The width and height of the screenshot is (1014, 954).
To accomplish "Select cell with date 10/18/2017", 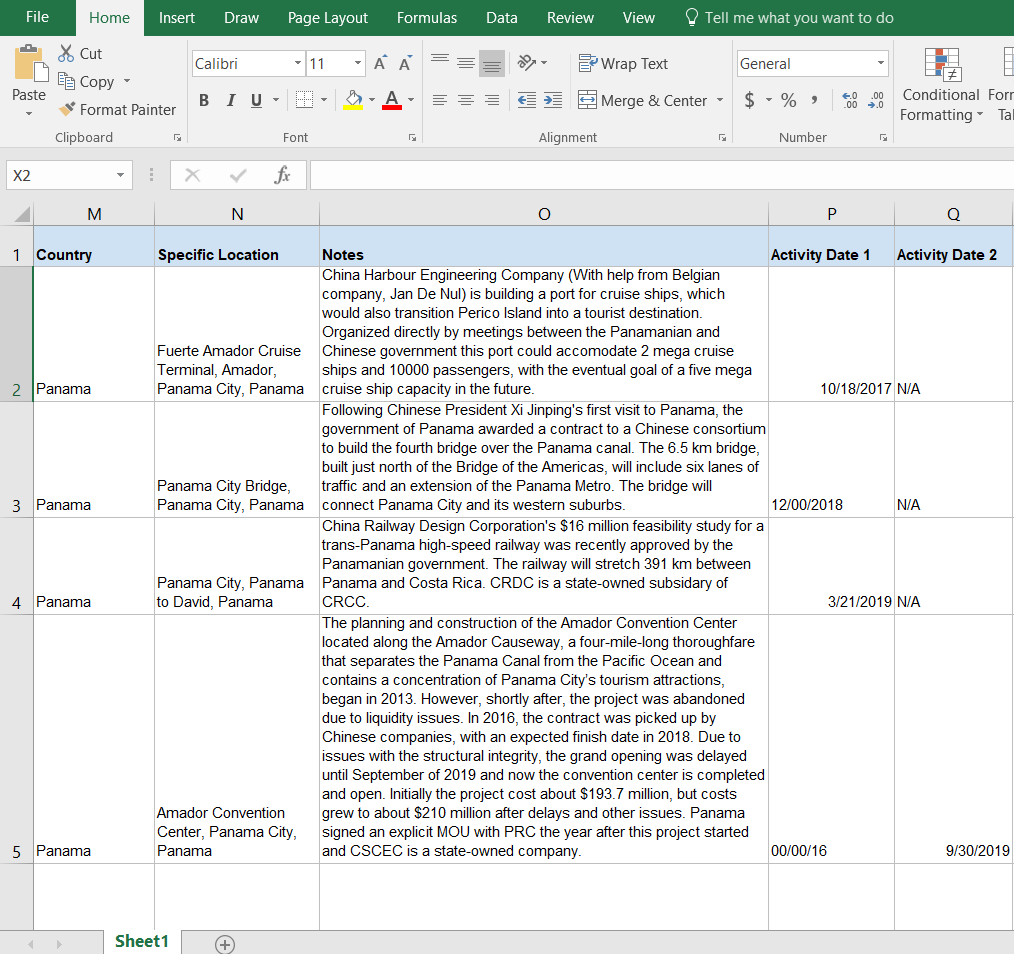I will [x=831, y=334].
